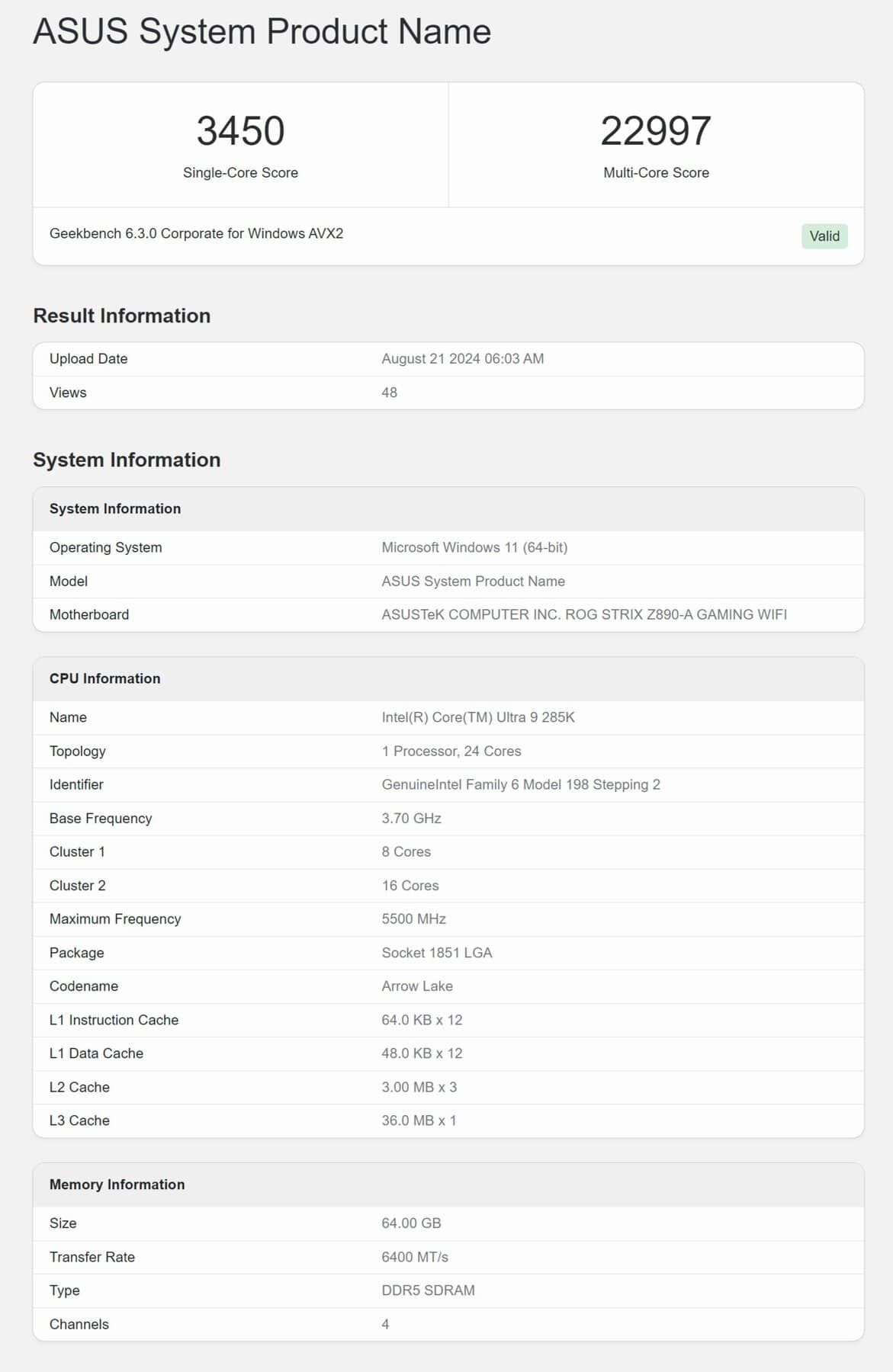Click the GenuineIntel Family 6 identifier value
The height and width of the screenshot is (1372, 893).
[x=520, y=784]
